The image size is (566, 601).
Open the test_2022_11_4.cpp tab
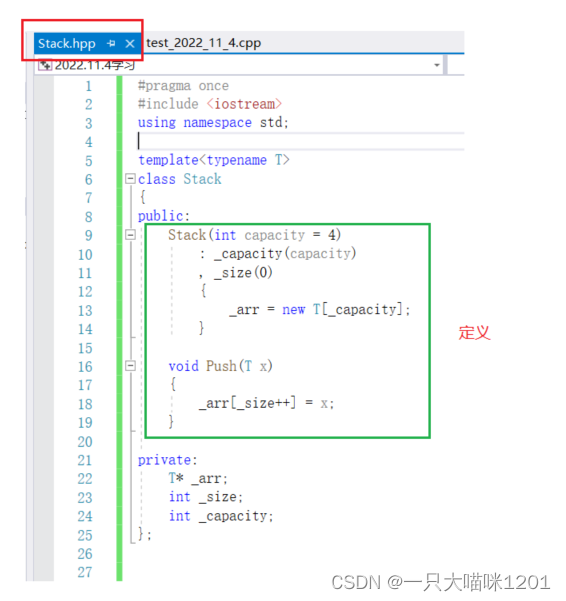pyautogui.click(x=203, y=43)
